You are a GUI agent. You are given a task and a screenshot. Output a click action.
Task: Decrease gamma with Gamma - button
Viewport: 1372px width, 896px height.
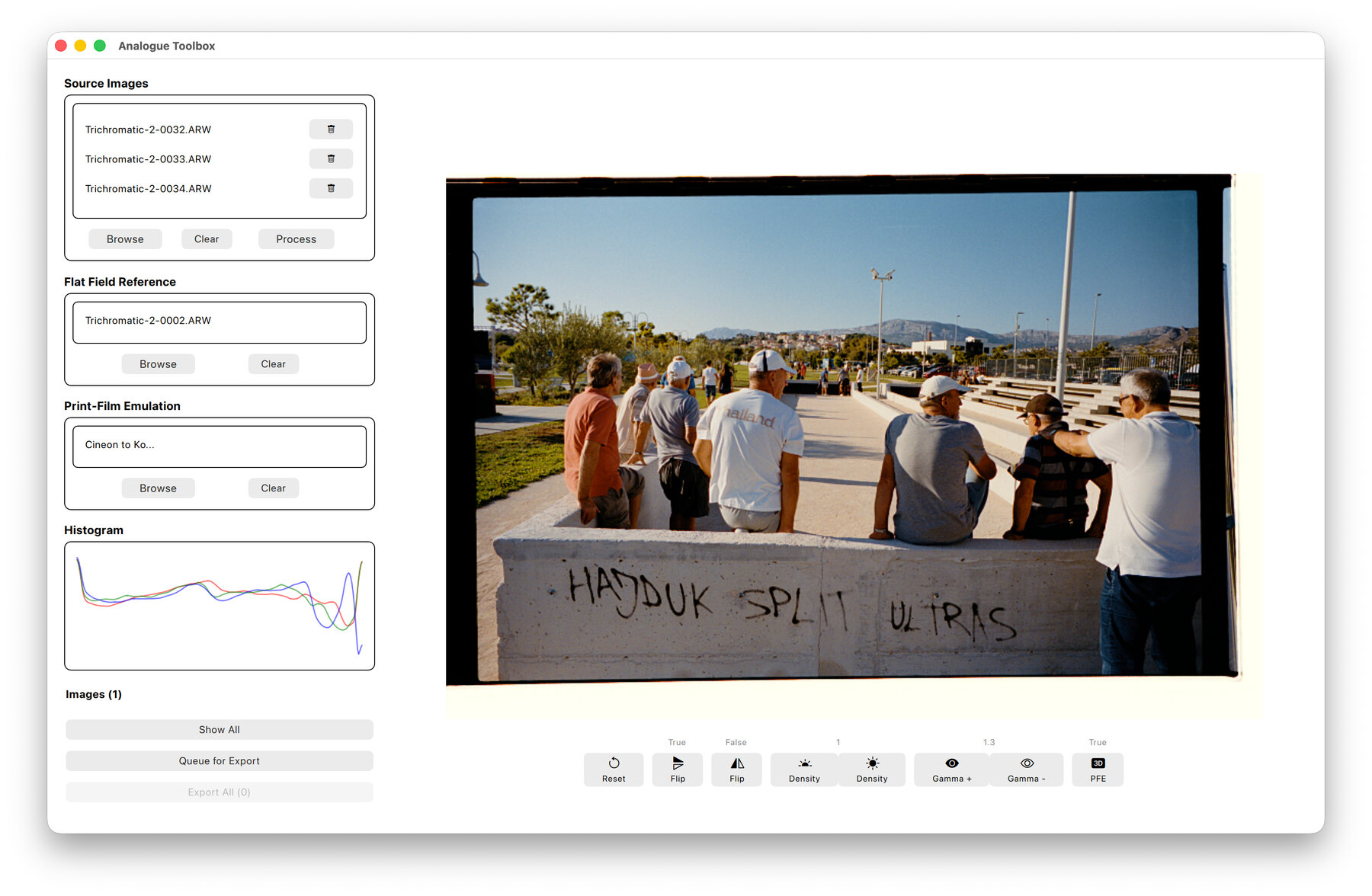click(1026, 769)
